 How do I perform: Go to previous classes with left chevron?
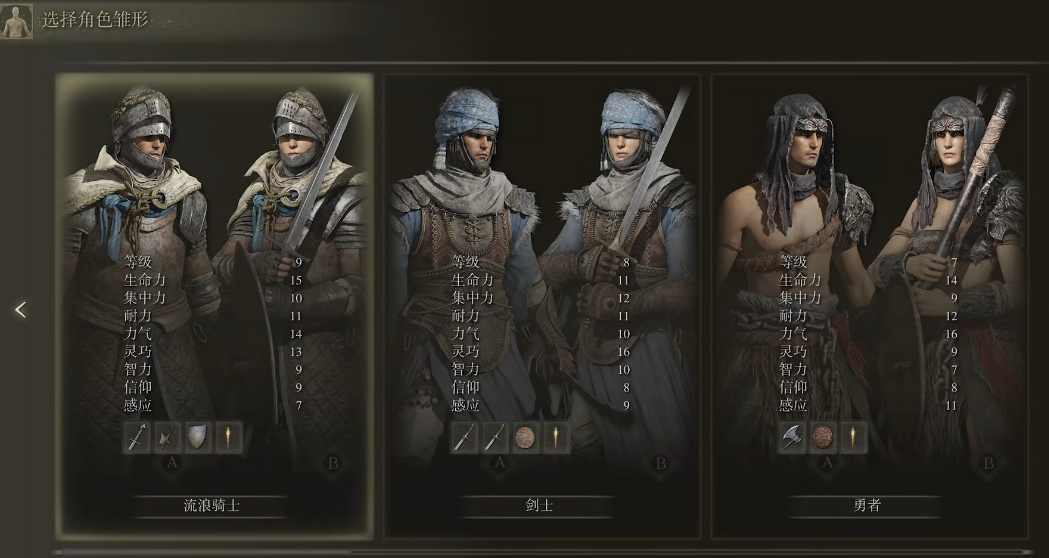[x=21, y=310]
